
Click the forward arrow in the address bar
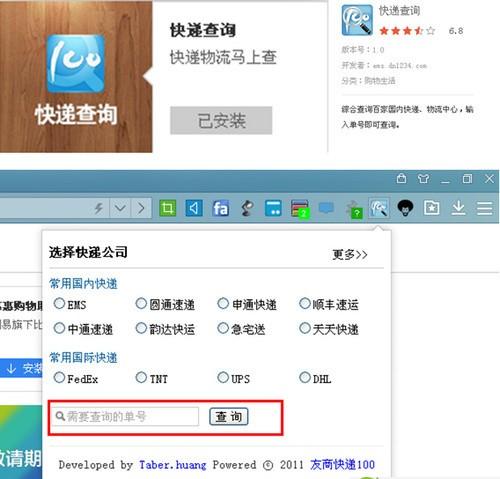(x=141, y=209)
